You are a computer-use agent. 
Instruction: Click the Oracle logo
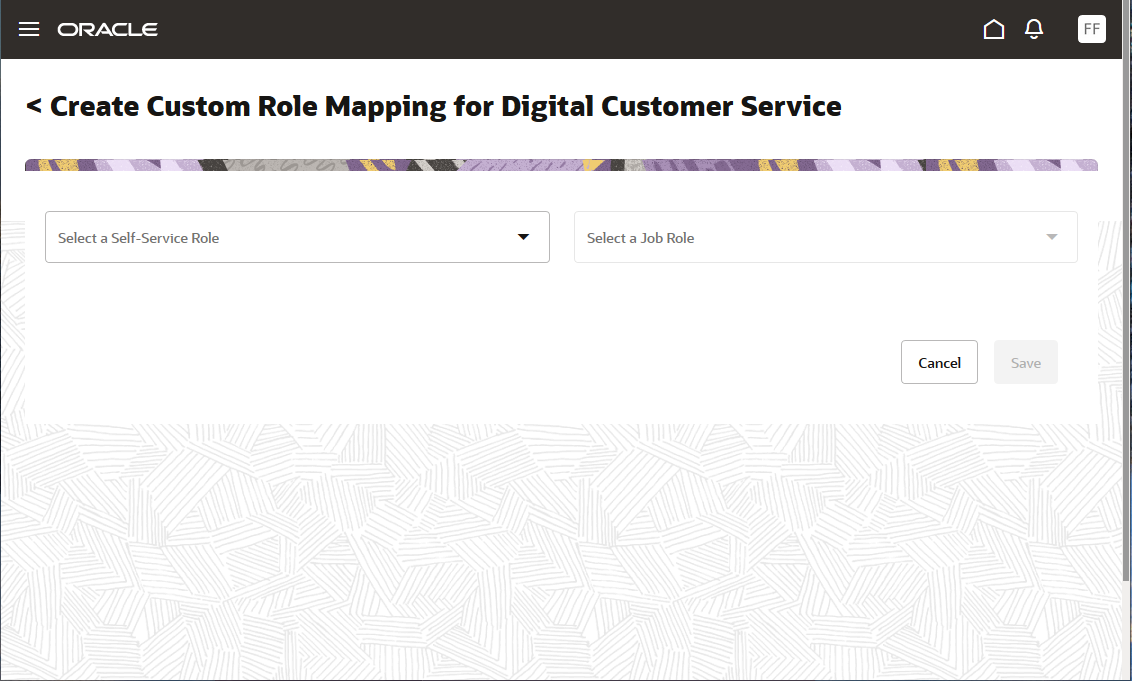pyautogui.click(x=108, y=29)
